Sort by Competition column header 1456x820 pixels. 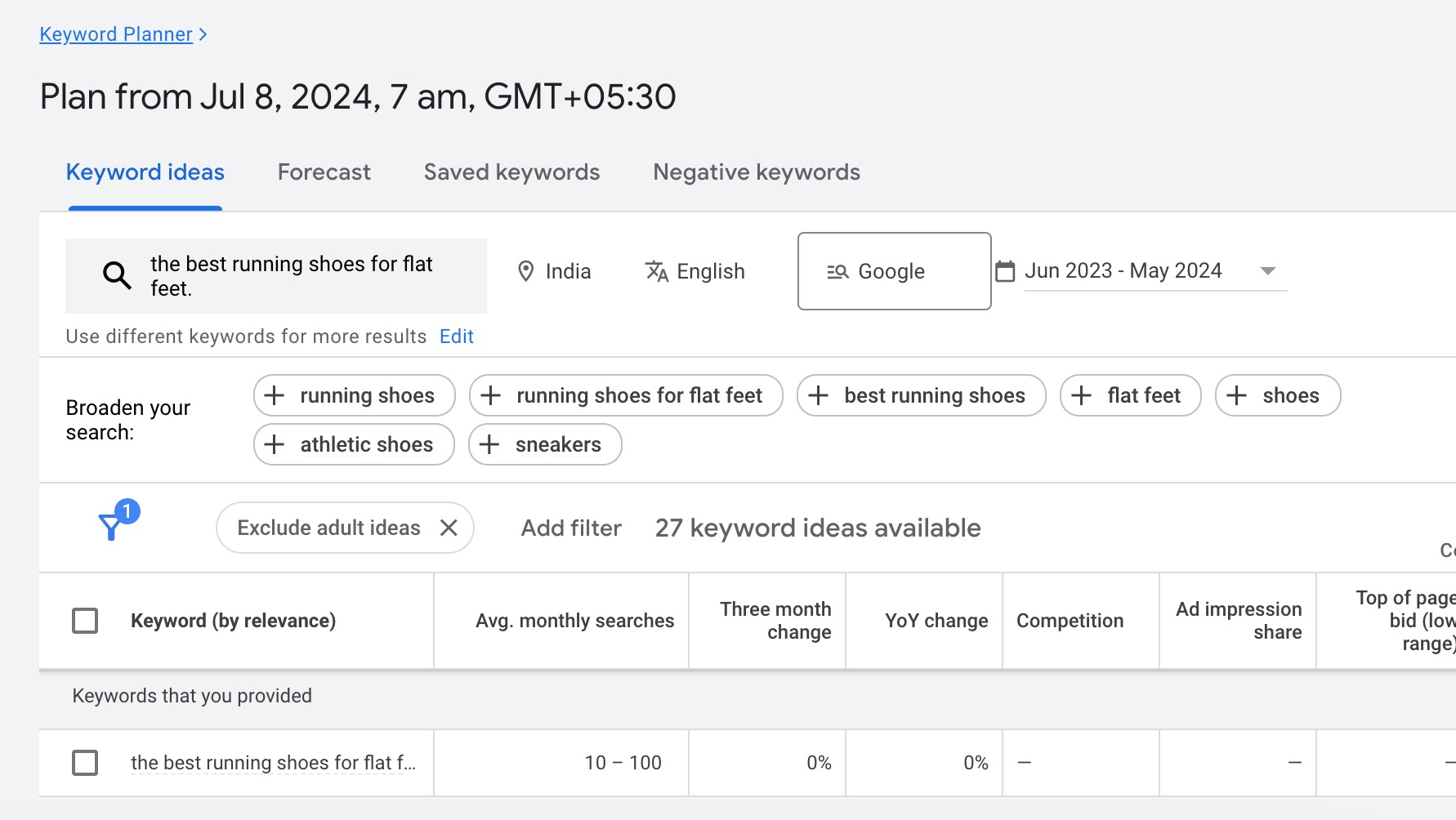click(1070, 621)
